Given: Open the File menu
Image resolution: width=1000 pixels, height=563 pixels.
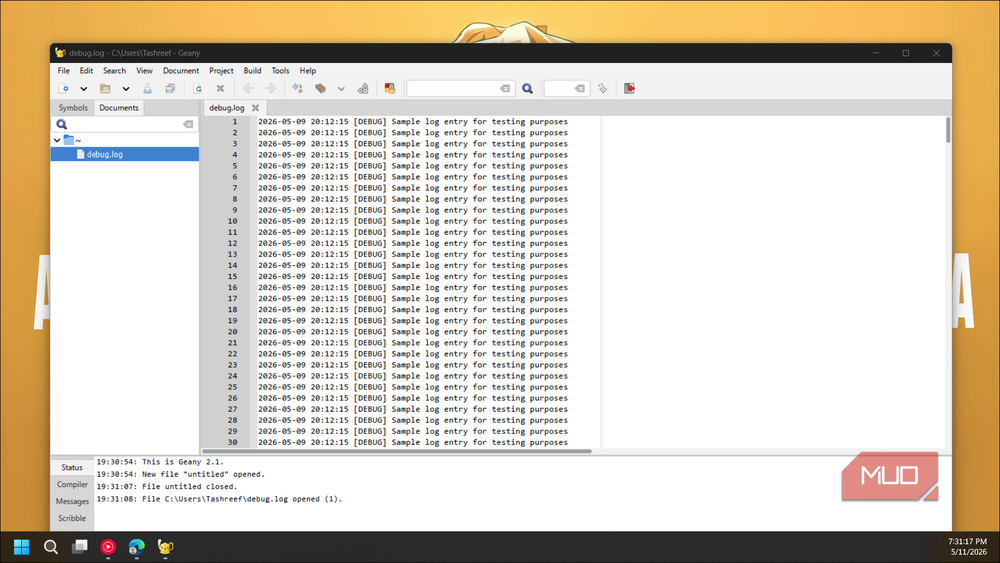Looking at the screenshot, I should click(x=64, y=71).
